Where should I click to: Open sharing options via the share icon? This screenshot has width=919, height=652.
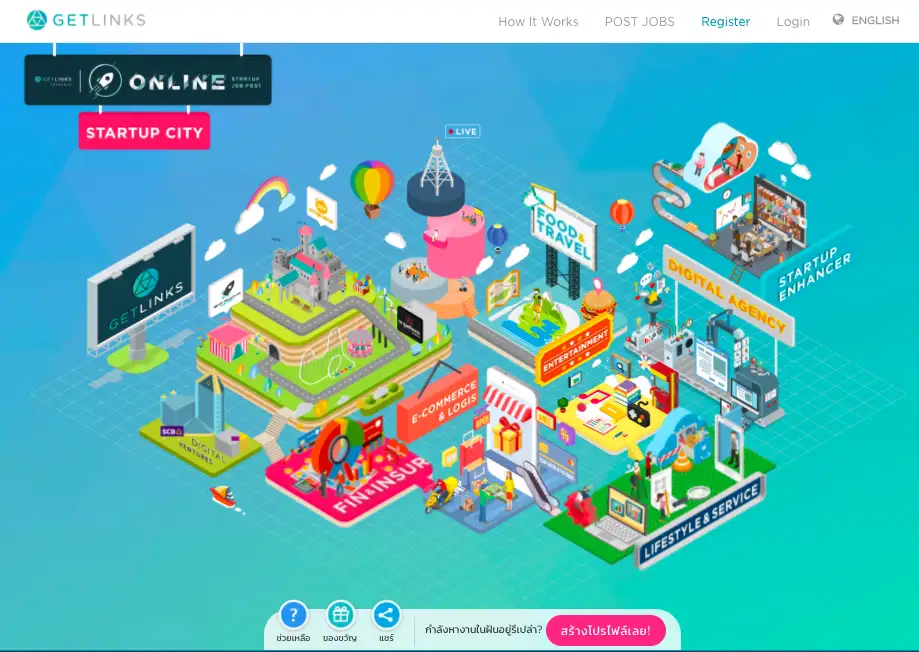385,615
